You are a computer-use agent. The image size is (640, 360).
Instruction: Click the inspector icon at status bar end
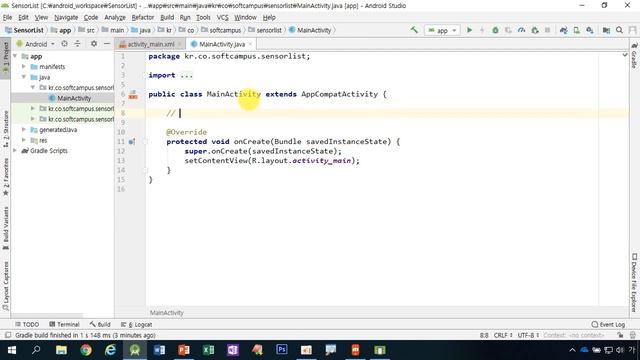pos(633,335)
